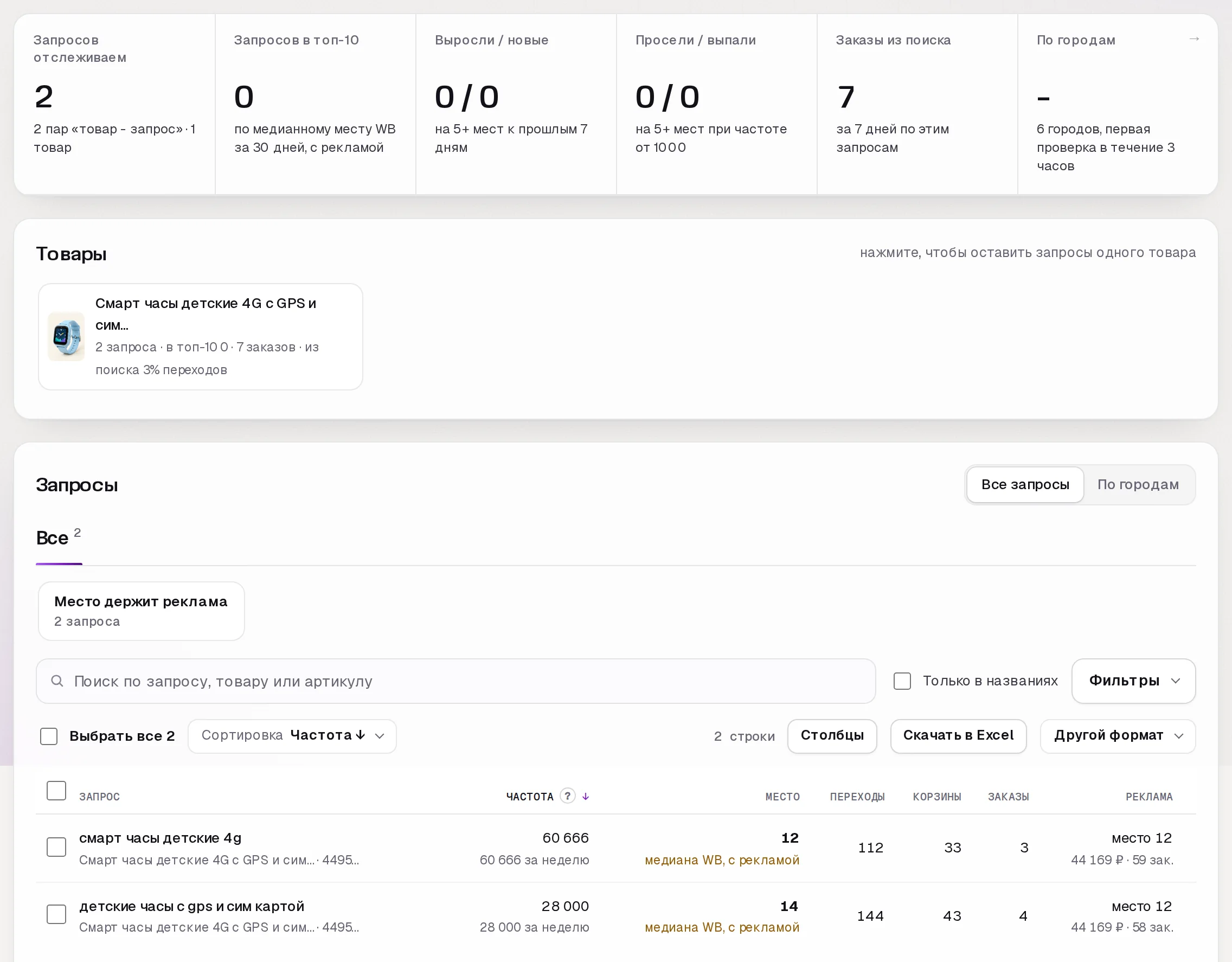Click the Запросов в топ-10 stat card
This screenshot has height=962, width=1232.
[x=316, y=104]
